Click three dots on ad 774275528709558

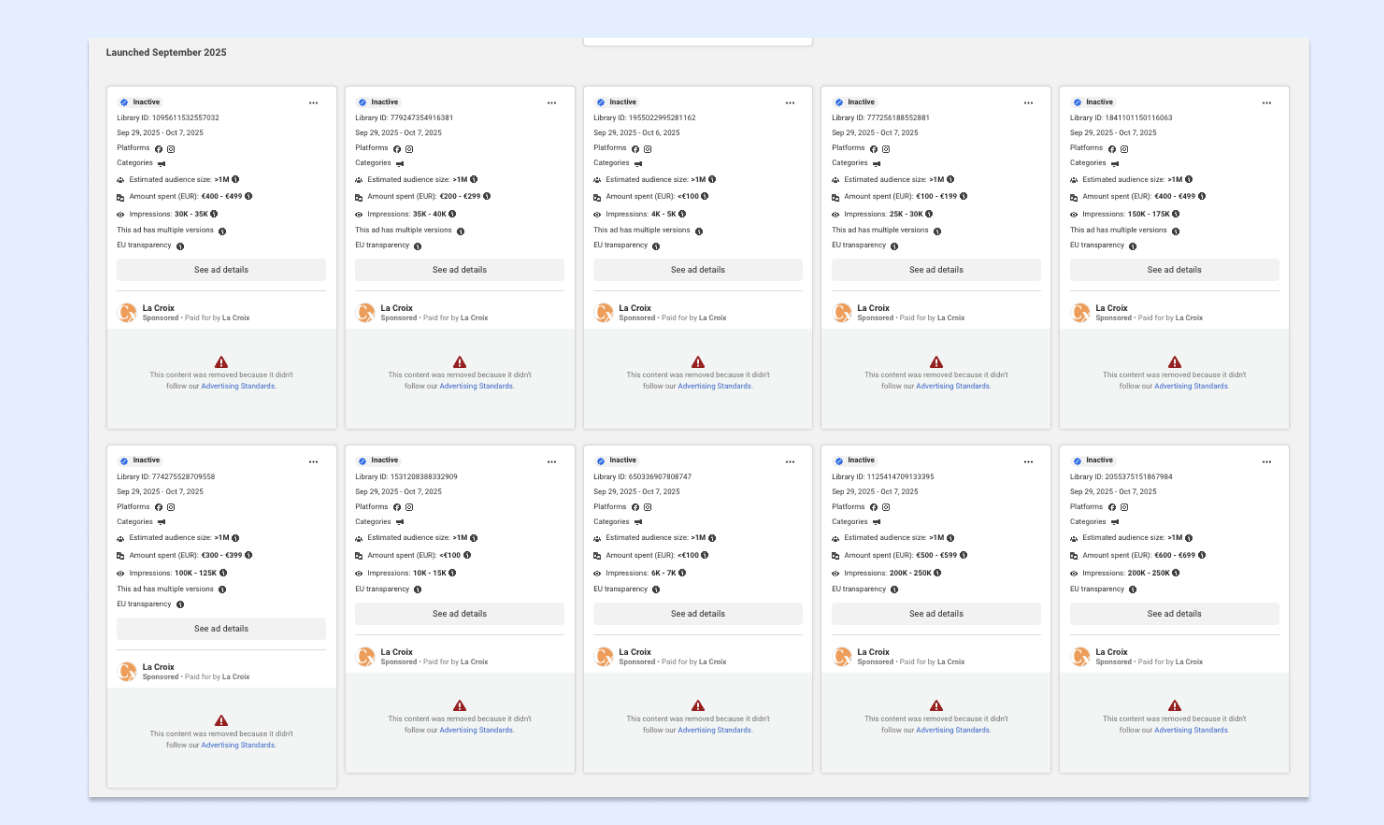[313, 462]
